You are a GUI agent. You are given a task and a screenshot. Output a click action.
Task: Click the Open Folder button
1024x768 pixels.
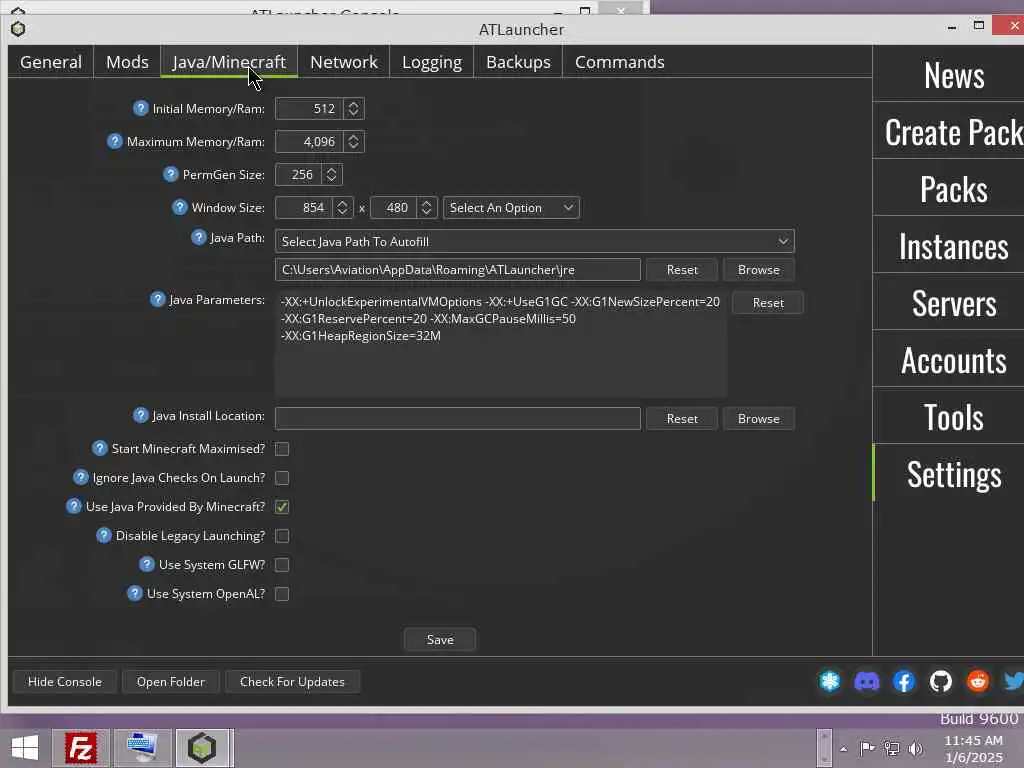[170, 682]
